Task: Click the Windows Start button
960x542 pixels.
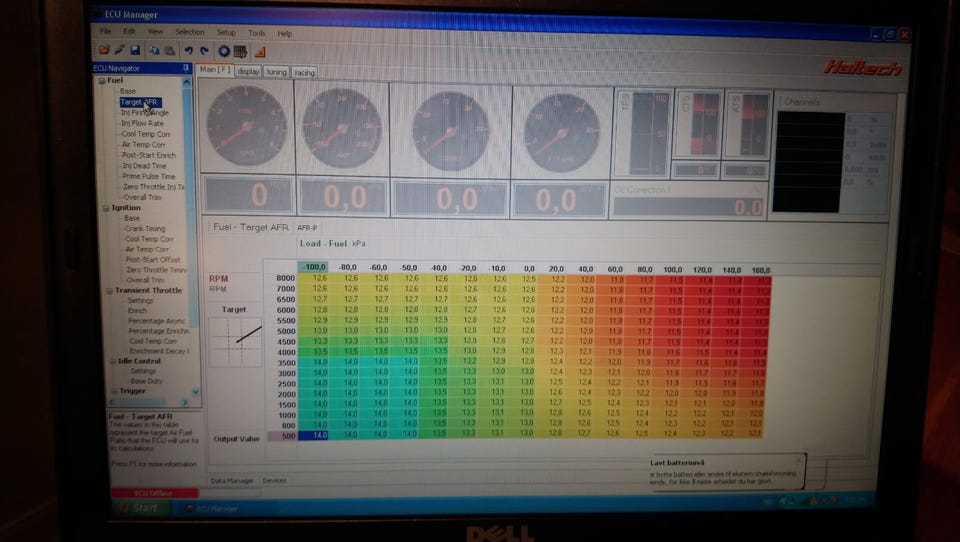Action: tap(140, 508)
